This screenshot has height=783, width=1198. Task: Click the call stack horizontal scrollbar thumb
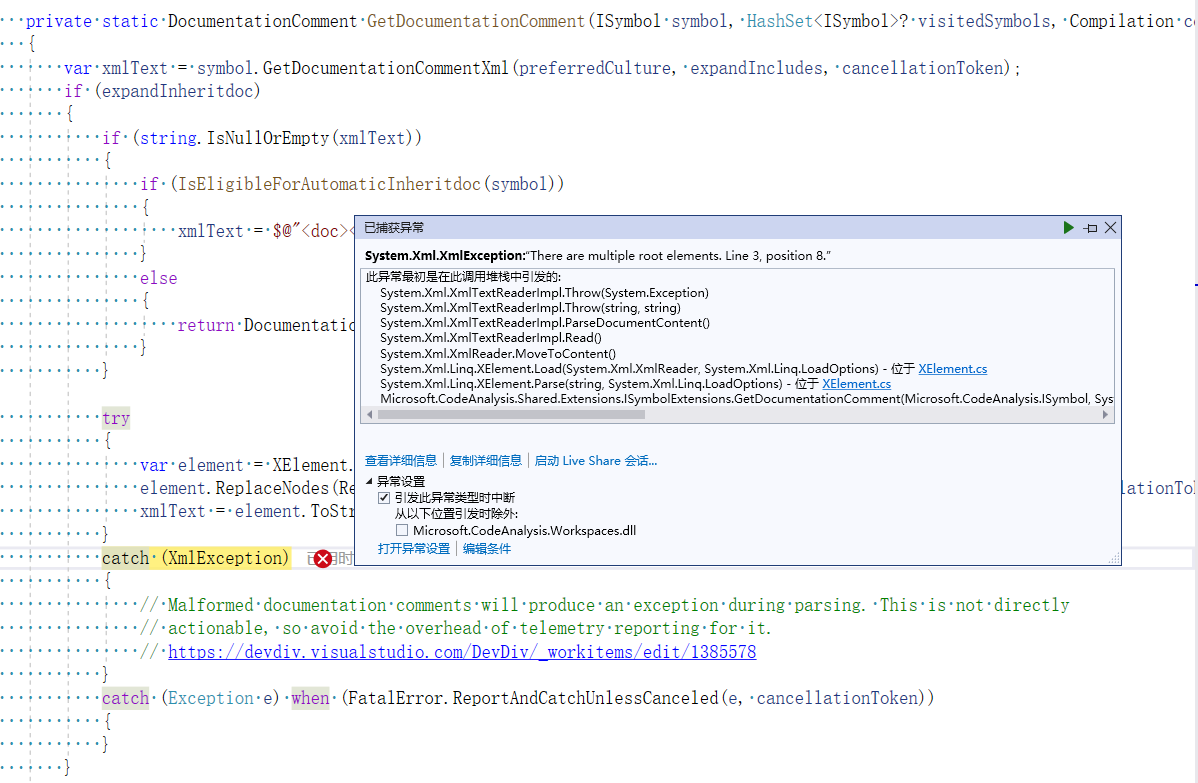pyautogui.click(x=511, y=415)
